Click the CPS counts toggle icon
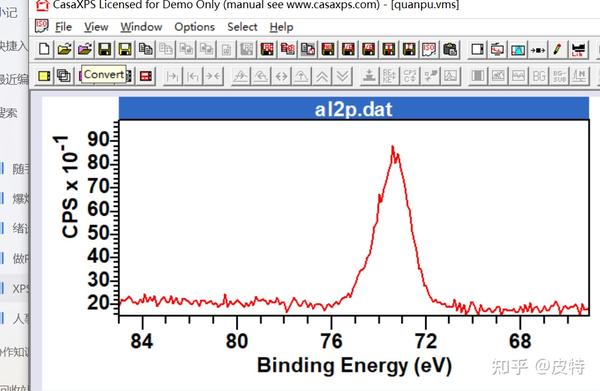This screenshot has height=391, width=600. (x=410, y=76)
